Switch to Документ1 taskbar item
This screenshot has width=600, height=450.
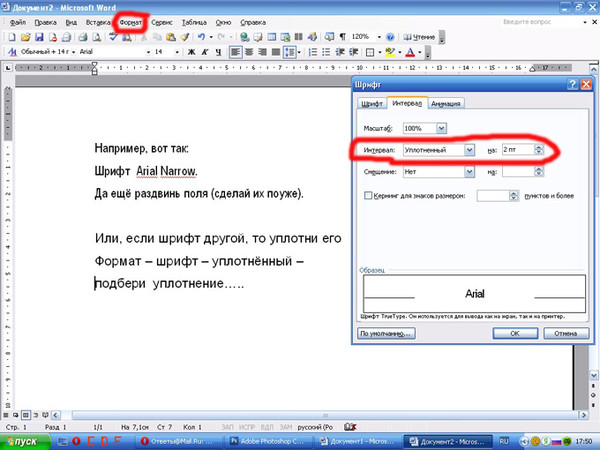pos(359,442)
